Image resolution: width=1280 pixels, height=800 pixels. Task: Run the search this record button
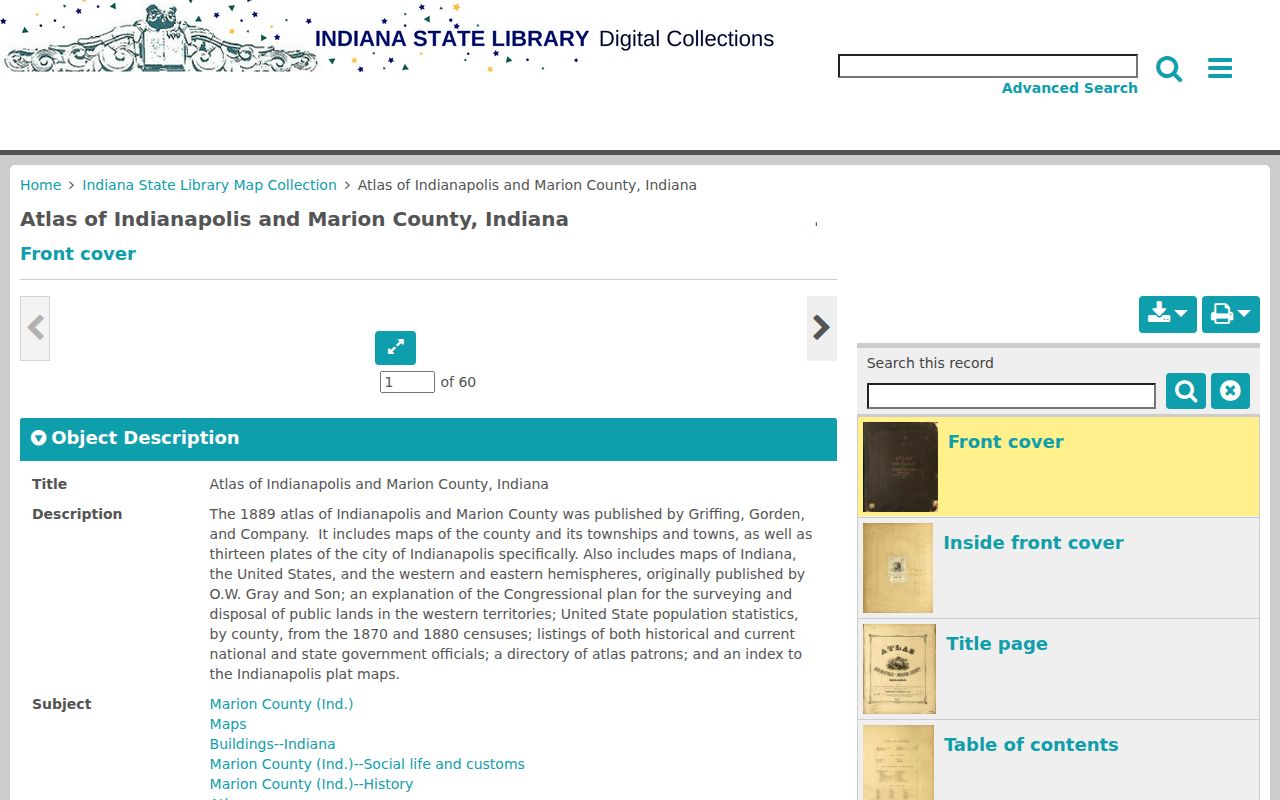tap(1186, 391)
